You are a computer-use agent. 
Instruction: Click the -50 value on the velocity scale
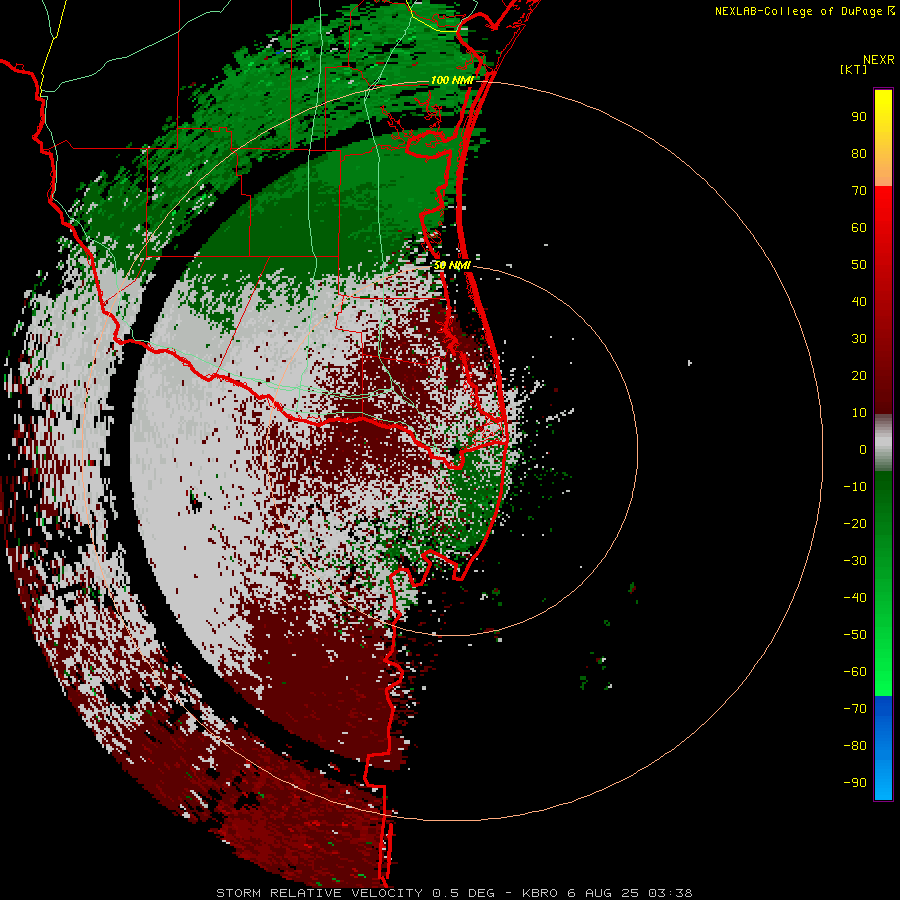coord(855,635)
